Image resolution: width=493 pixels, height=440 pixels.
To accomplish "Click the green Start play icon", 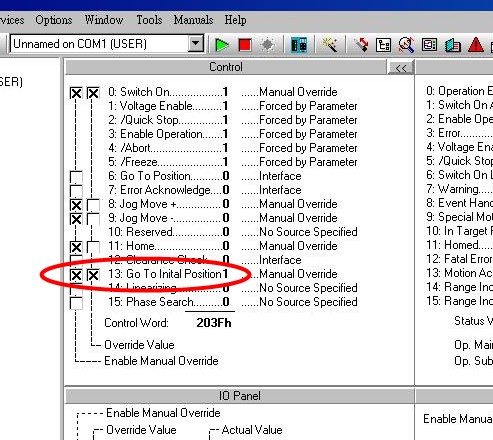I will (222, 45).
